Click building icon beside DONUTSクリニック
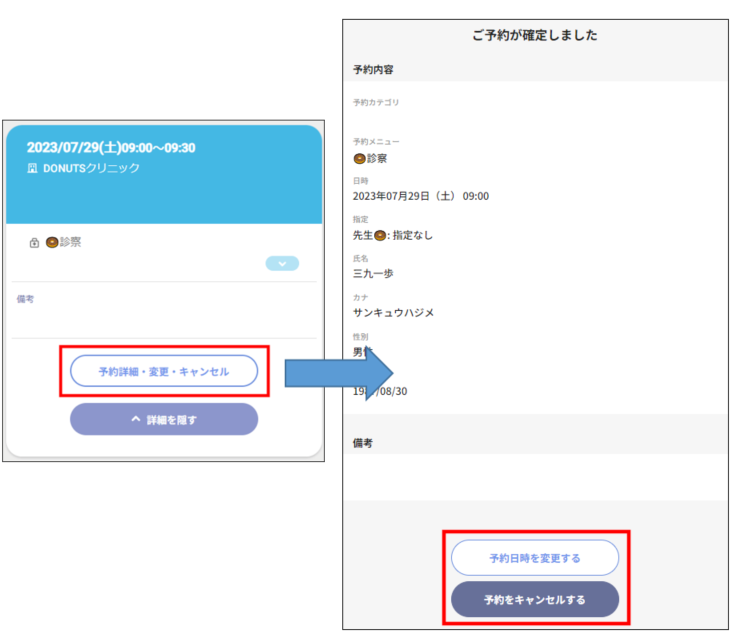The width and height of the screenshot is (732, 632). (32, 168)
